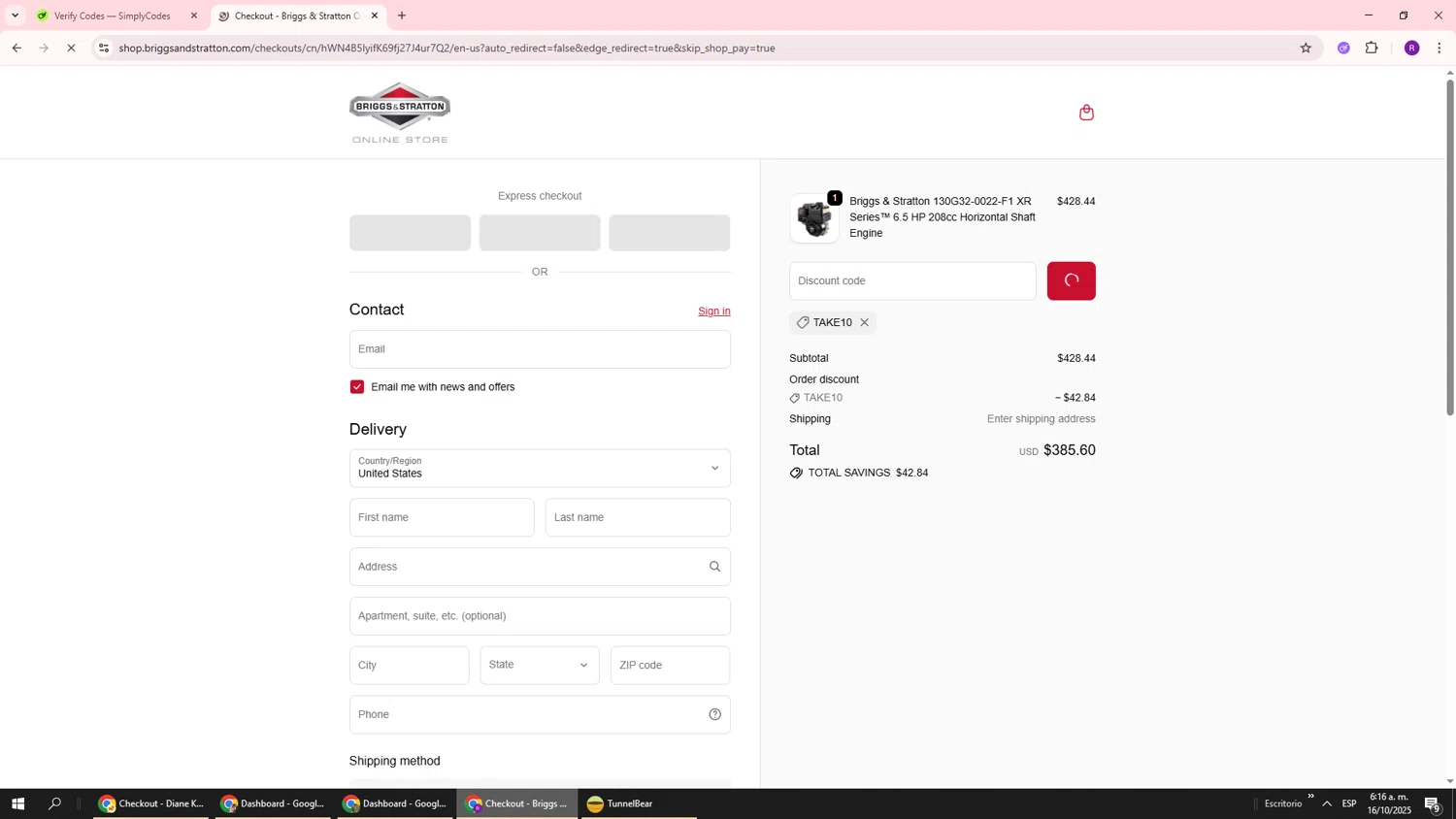Click the product name Briggs & Stratton 130G32-0022-F1
The width and height of the screenshot is (1456, 819).
[x=942, y=217]
